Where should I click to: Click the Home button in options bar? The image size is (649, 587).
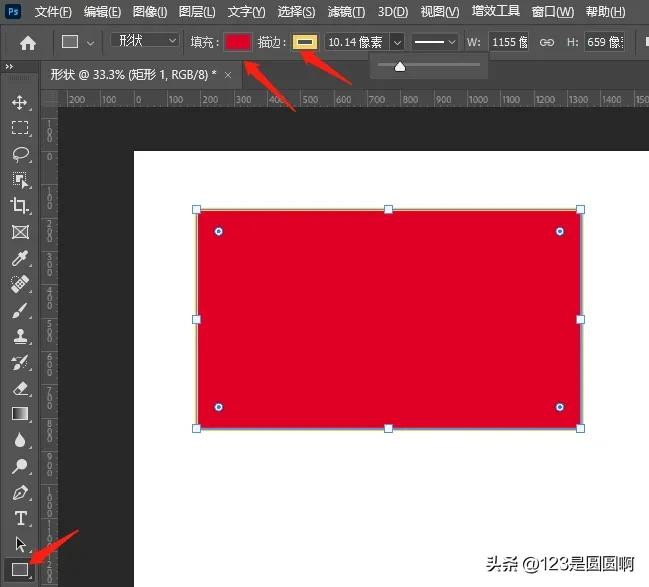[28, 43]
